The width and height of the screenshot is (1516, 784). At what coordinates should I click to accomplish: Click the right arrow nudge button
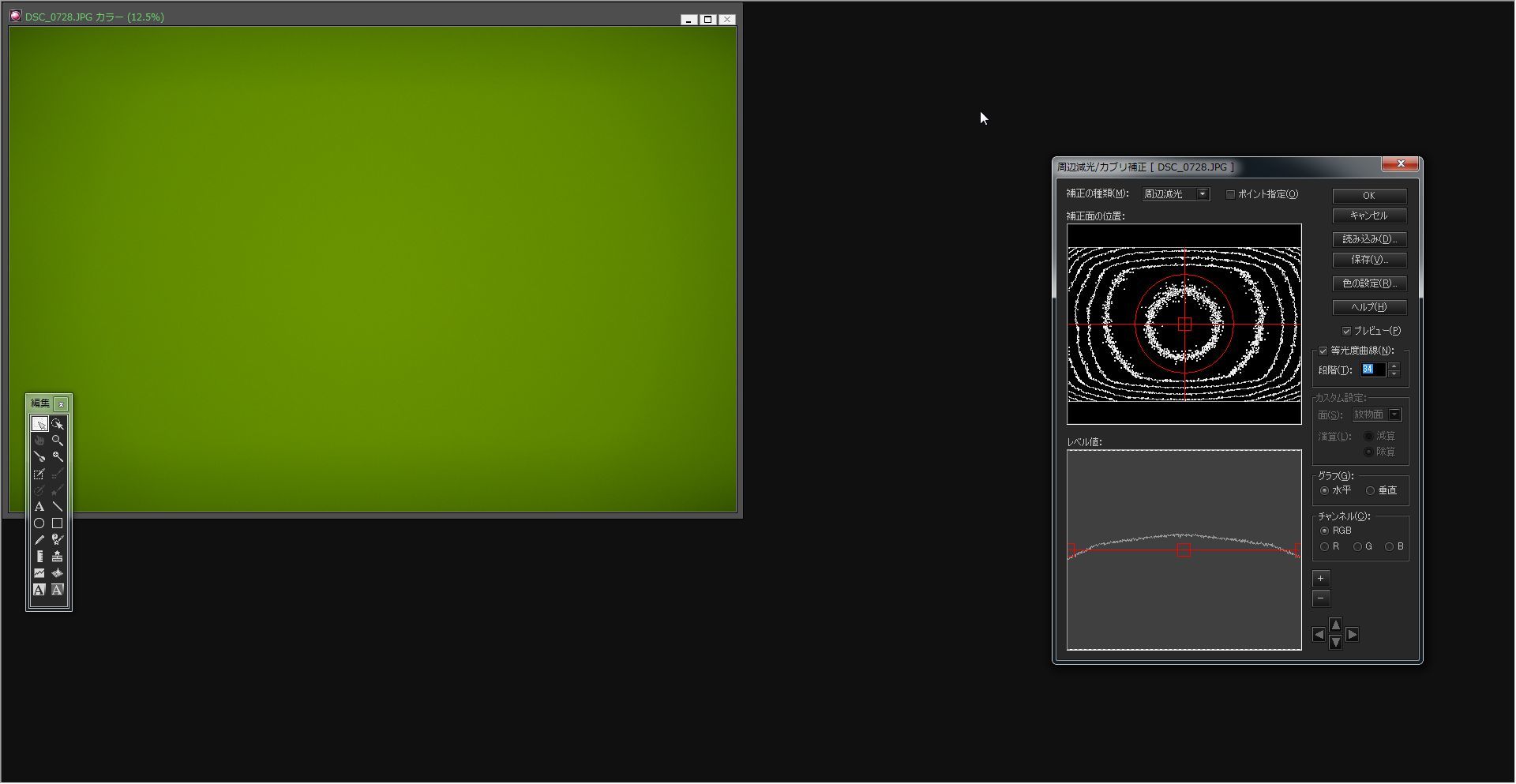(1353, 635)
